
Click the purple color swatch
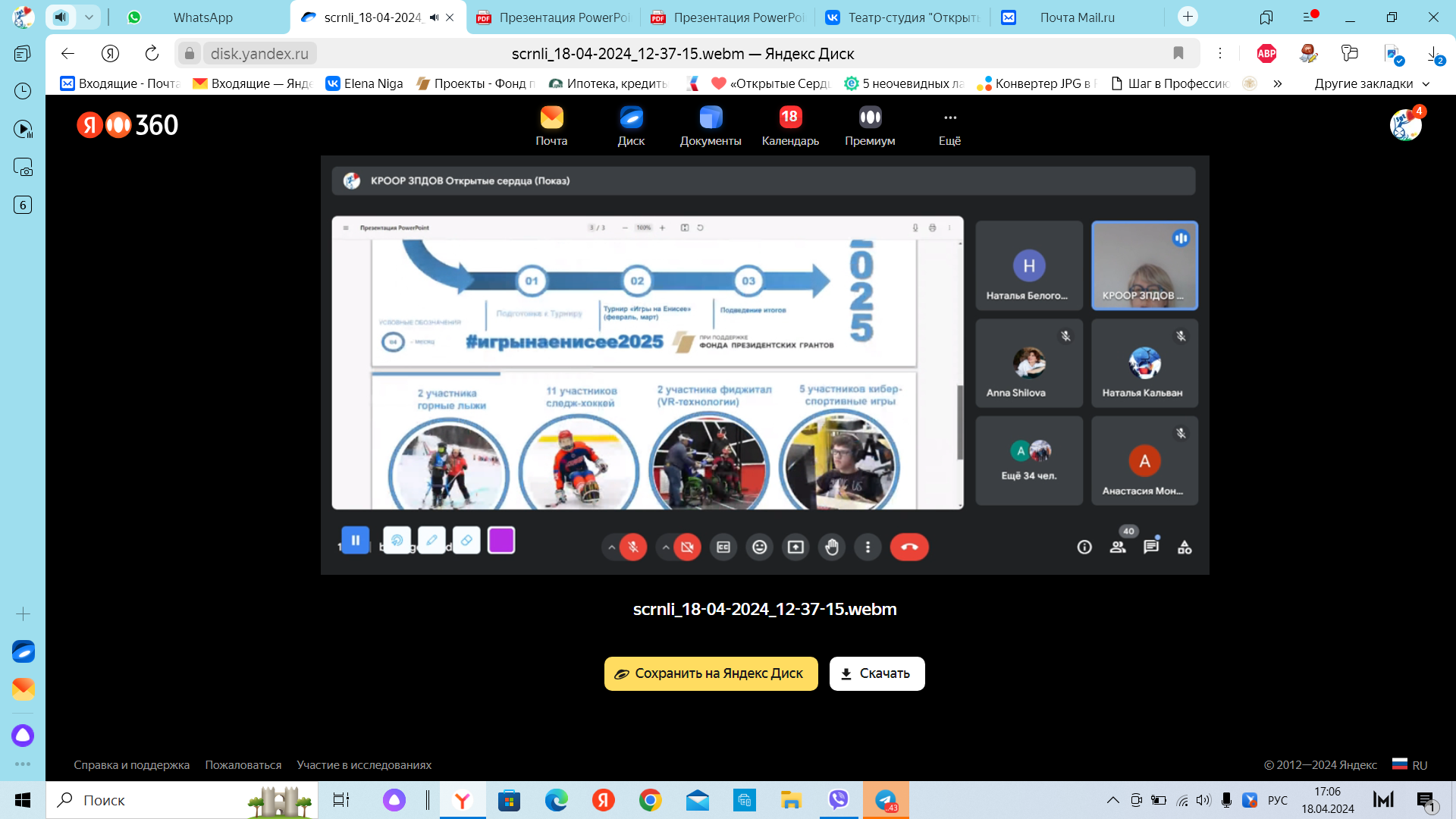coord(501,541)
